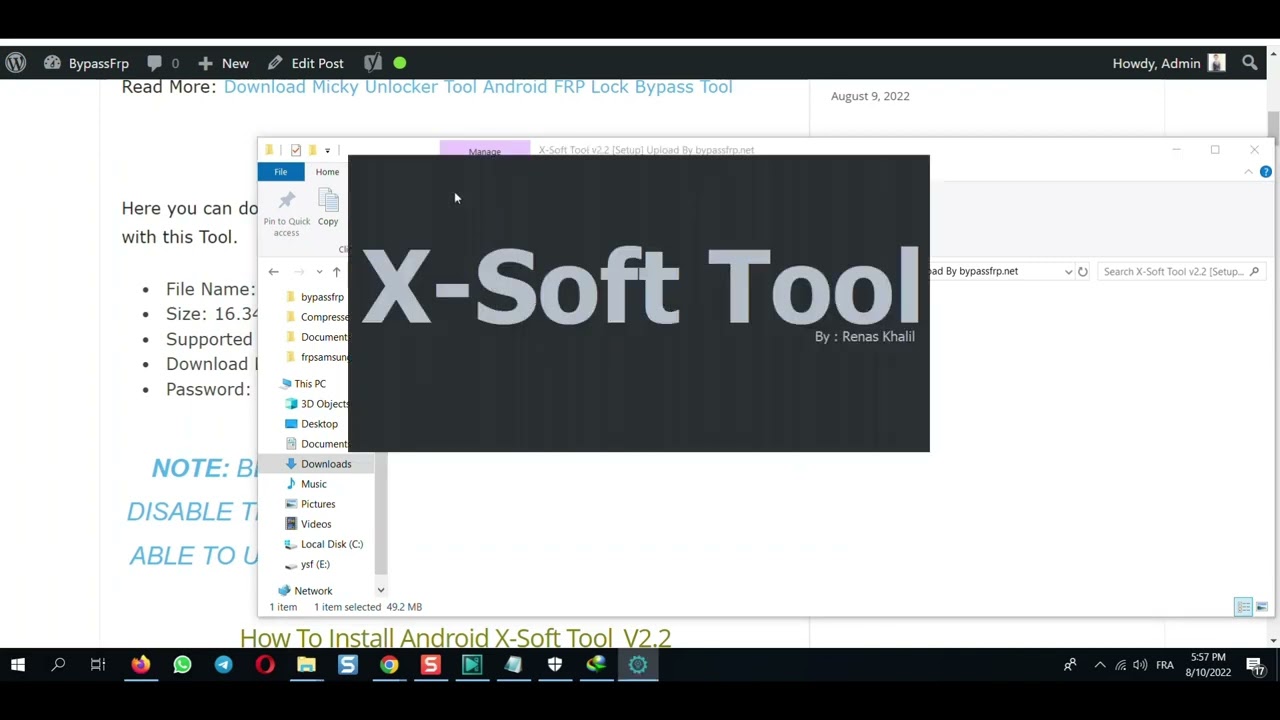
Task: Open the Howdy, Admin account menu
Action: 1168,63
